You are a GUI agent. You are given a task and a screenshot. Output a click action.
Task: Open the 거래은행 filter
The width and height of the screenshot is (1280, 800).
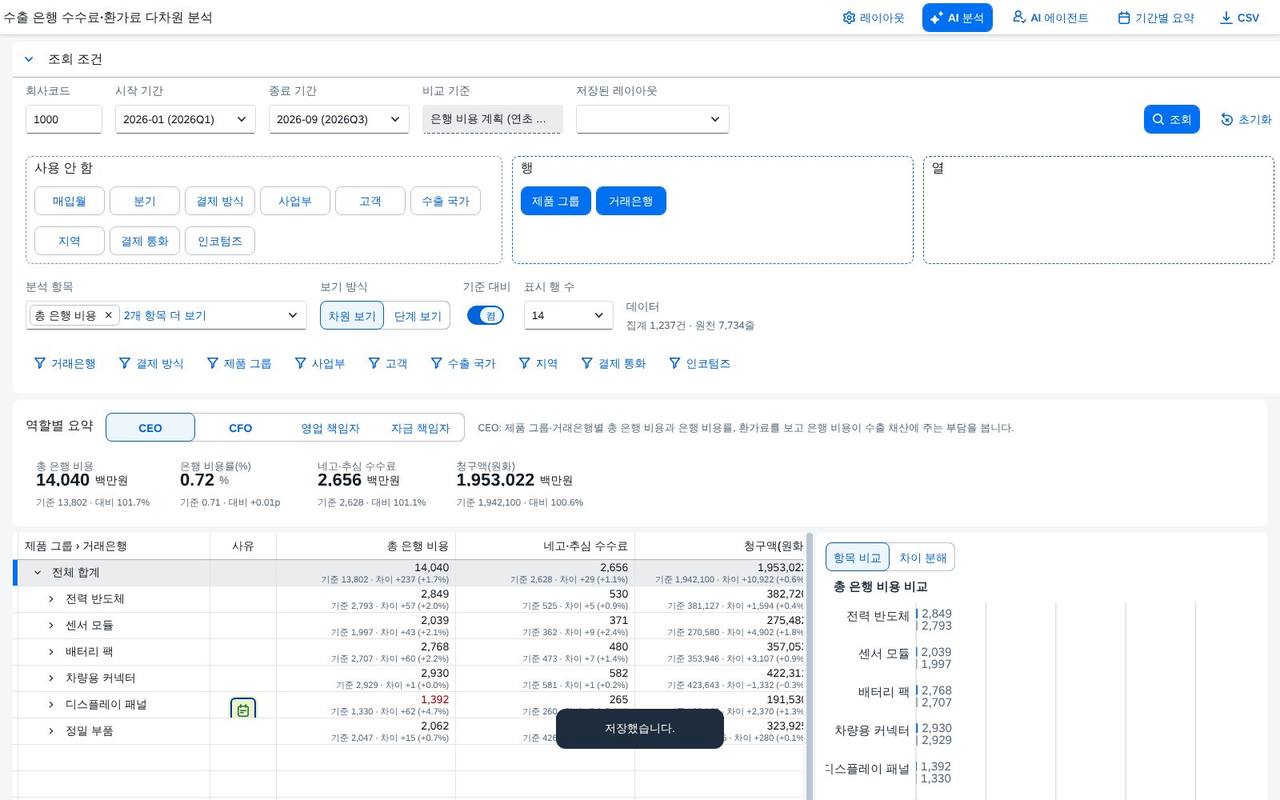pyautogui.click(x=65, y=363)
